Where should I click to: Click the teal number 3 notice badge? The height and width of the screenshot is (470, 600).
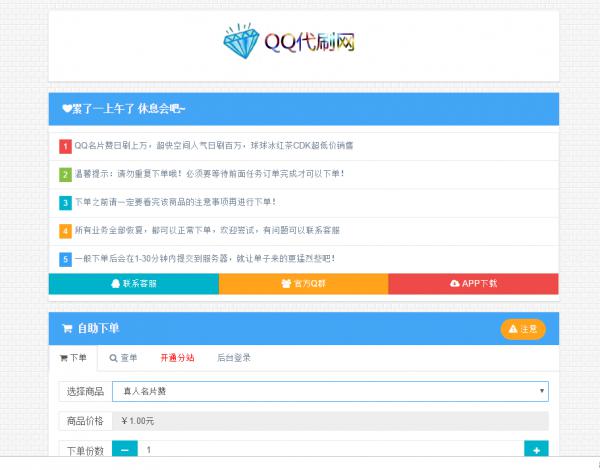pyautogui.click(x=65, y=202)
